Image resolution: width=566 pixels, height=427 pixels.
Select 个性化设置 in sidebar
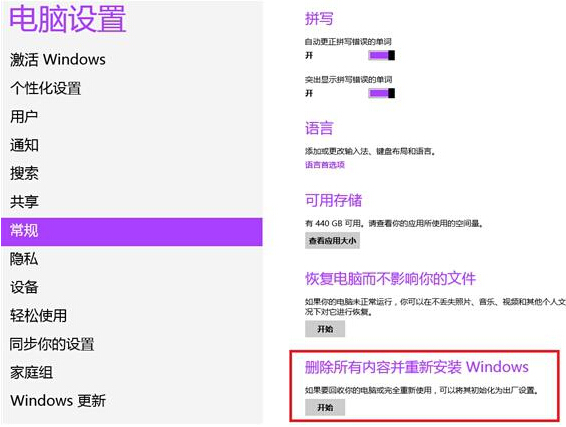coord(45,88)
